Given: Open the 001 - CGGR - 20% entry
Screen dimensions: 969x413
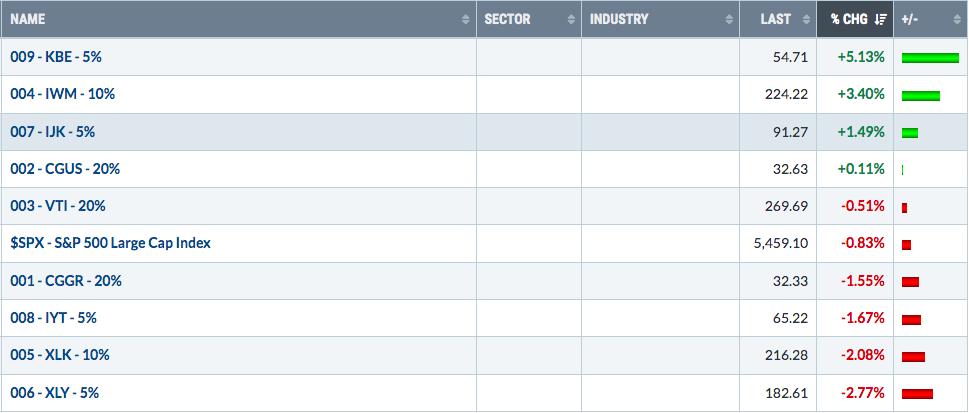Looking at the screenshot, I should (x=66, y=281).
